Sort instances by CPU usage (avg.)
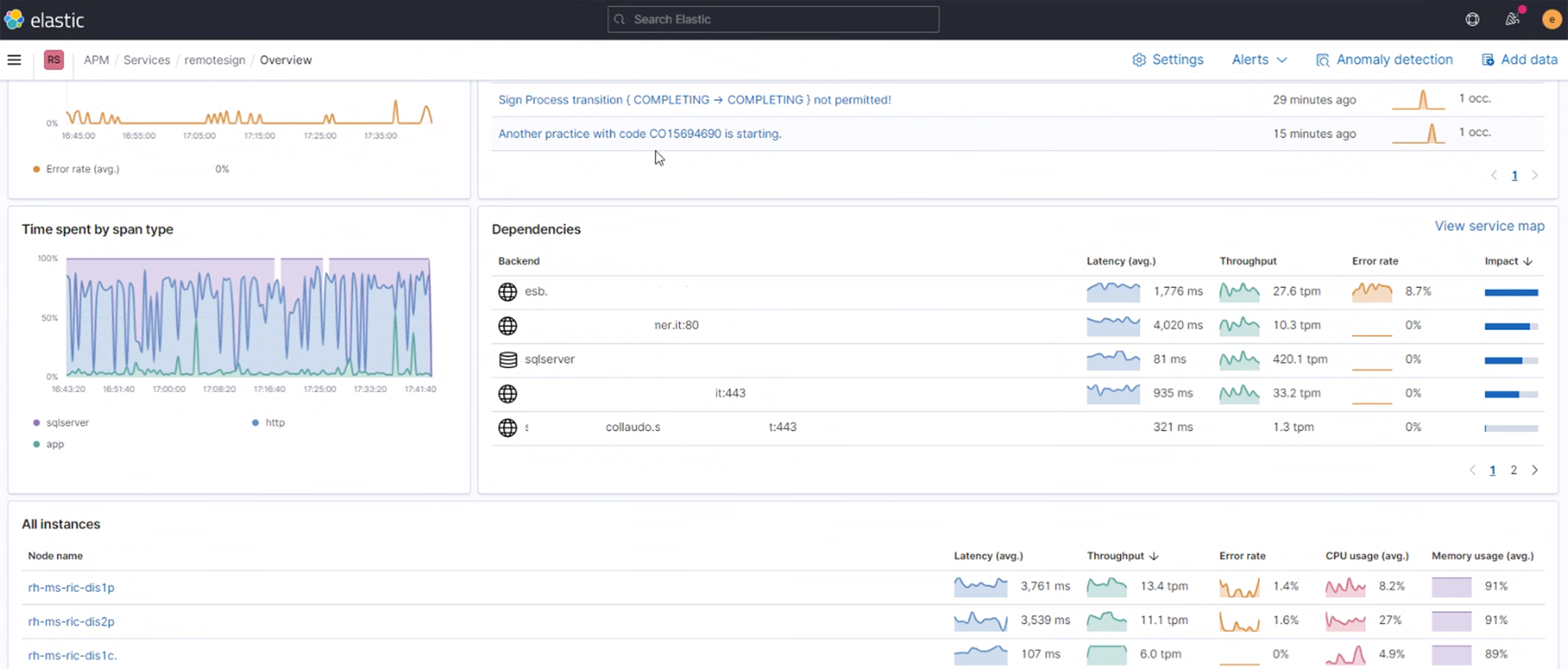 click(1367, 556)
